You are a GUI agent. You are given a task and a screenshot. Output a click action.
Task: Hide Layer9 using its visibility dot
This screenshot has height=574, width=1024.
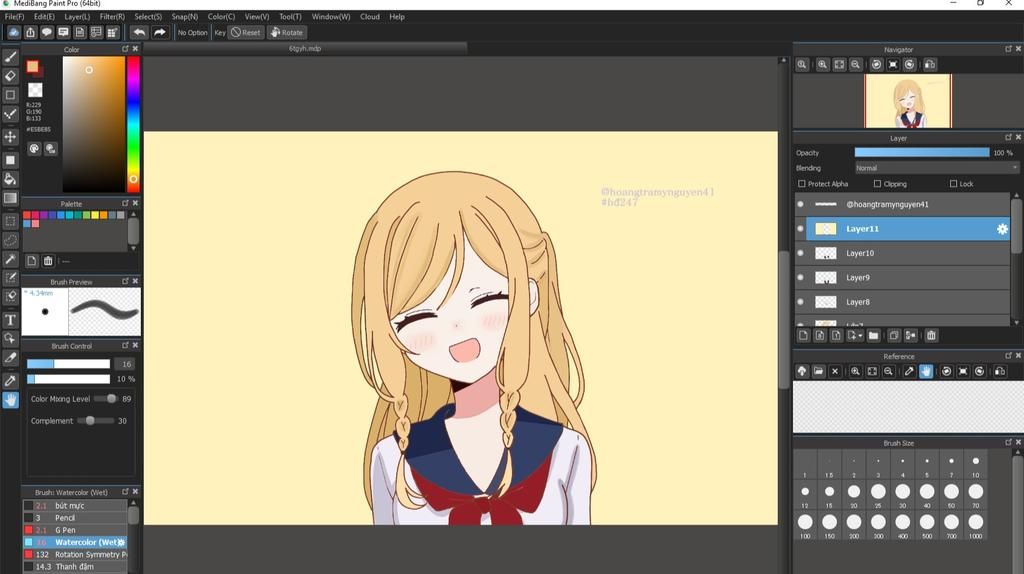coord(801,278)
